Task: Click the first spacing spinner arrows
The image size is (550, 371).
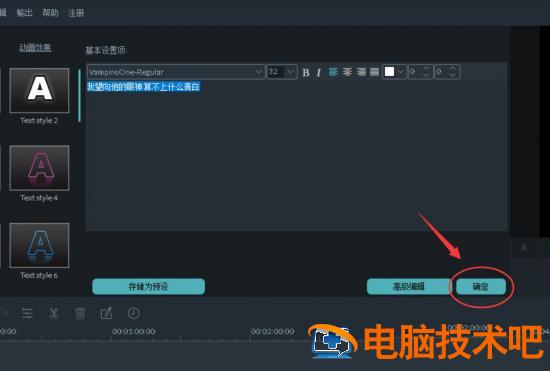Action: tap(426, 72)
